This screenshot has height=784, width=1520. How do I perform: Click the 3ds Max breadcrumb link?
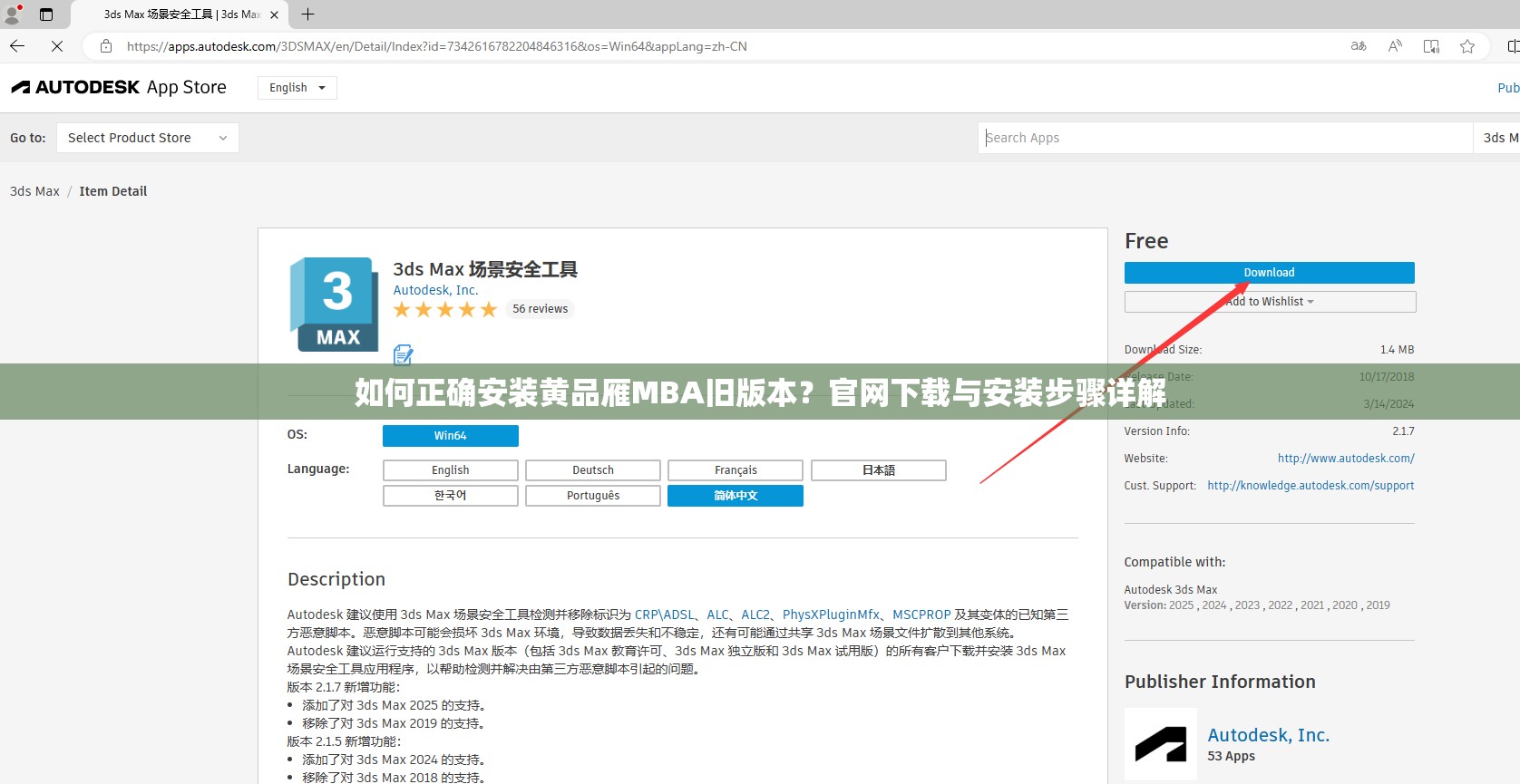coord(34,191)
